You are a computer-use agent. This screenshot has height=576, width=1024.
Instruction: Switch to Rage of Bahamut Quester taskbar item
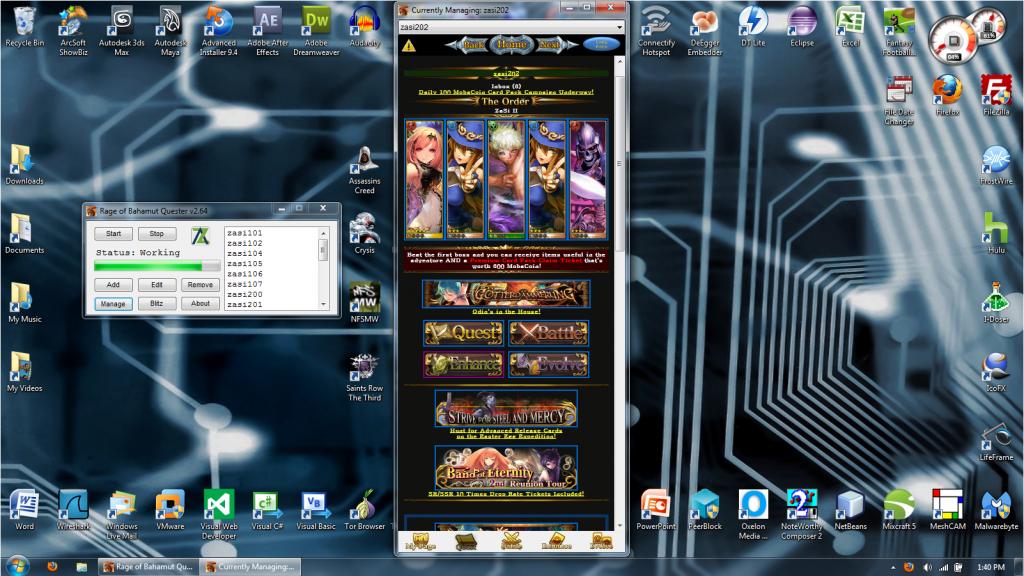148,567
